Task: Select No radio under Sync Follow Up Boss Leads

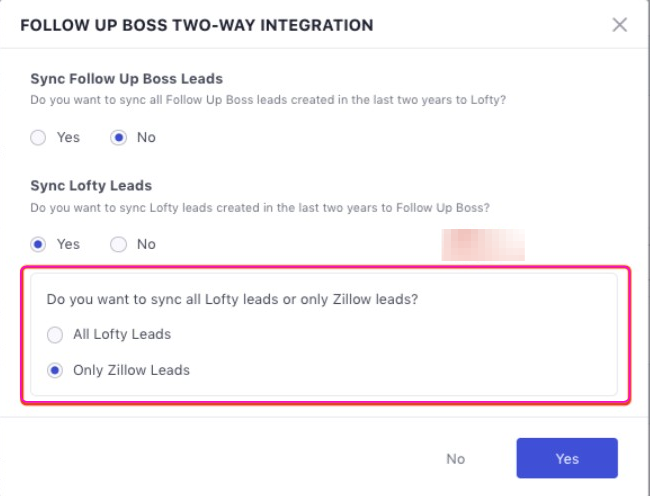Action: (x=118, y=138)
